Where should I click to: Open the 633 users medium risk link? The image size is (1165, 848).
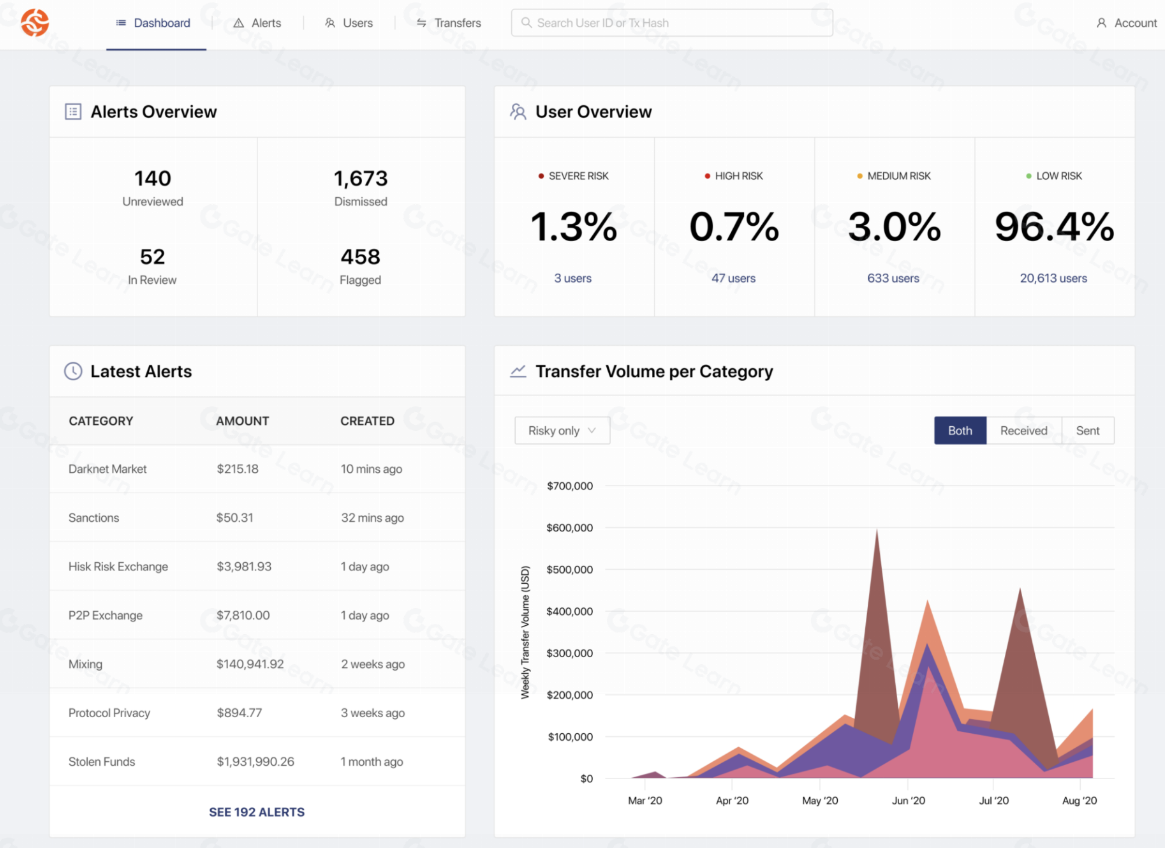tap(893, 278)
